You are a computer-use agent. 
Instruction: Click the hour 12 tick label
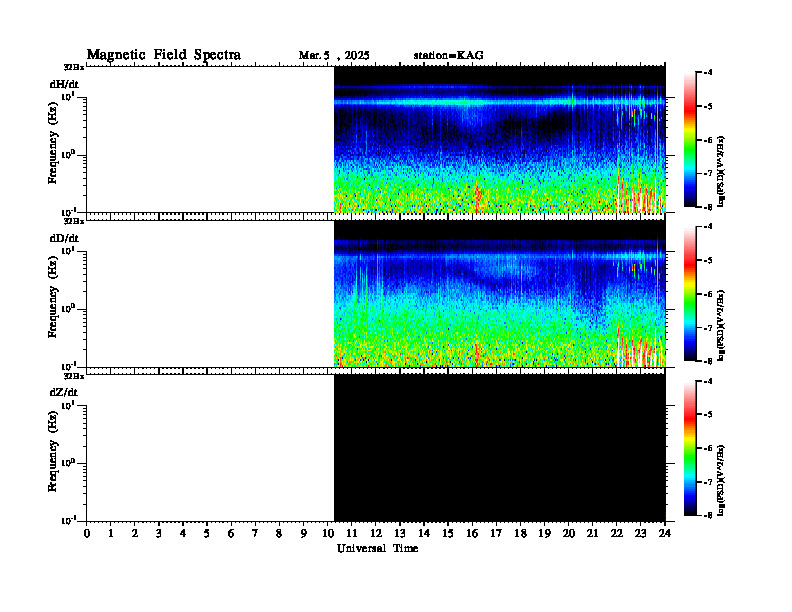point(376,534)
